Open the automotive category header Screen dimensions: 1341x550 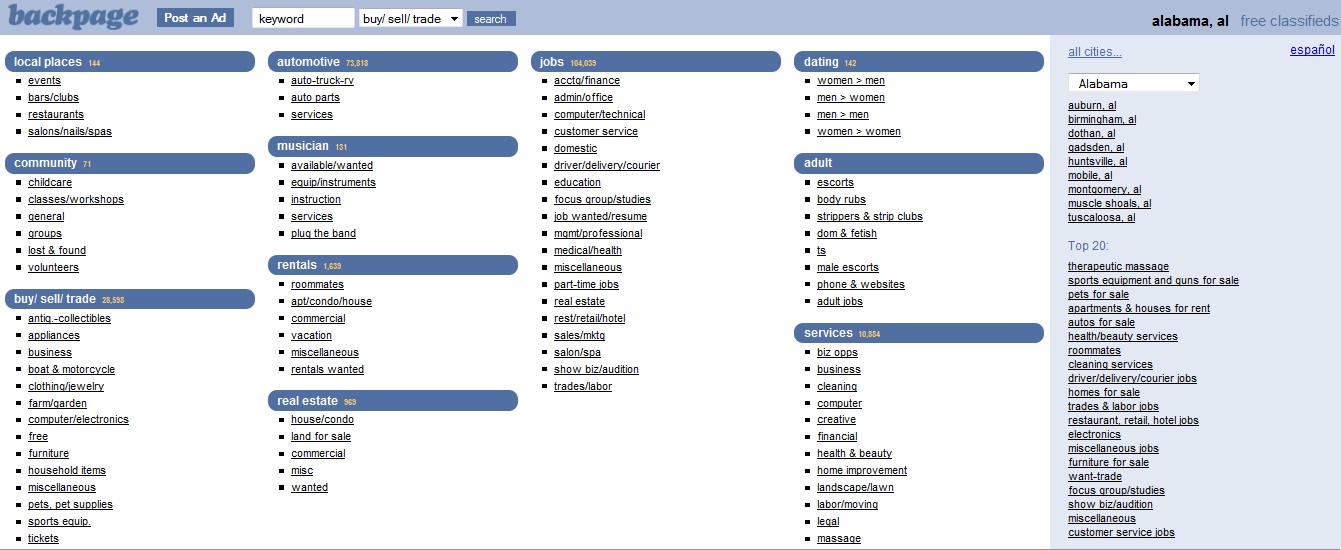[x=393, y=62]
